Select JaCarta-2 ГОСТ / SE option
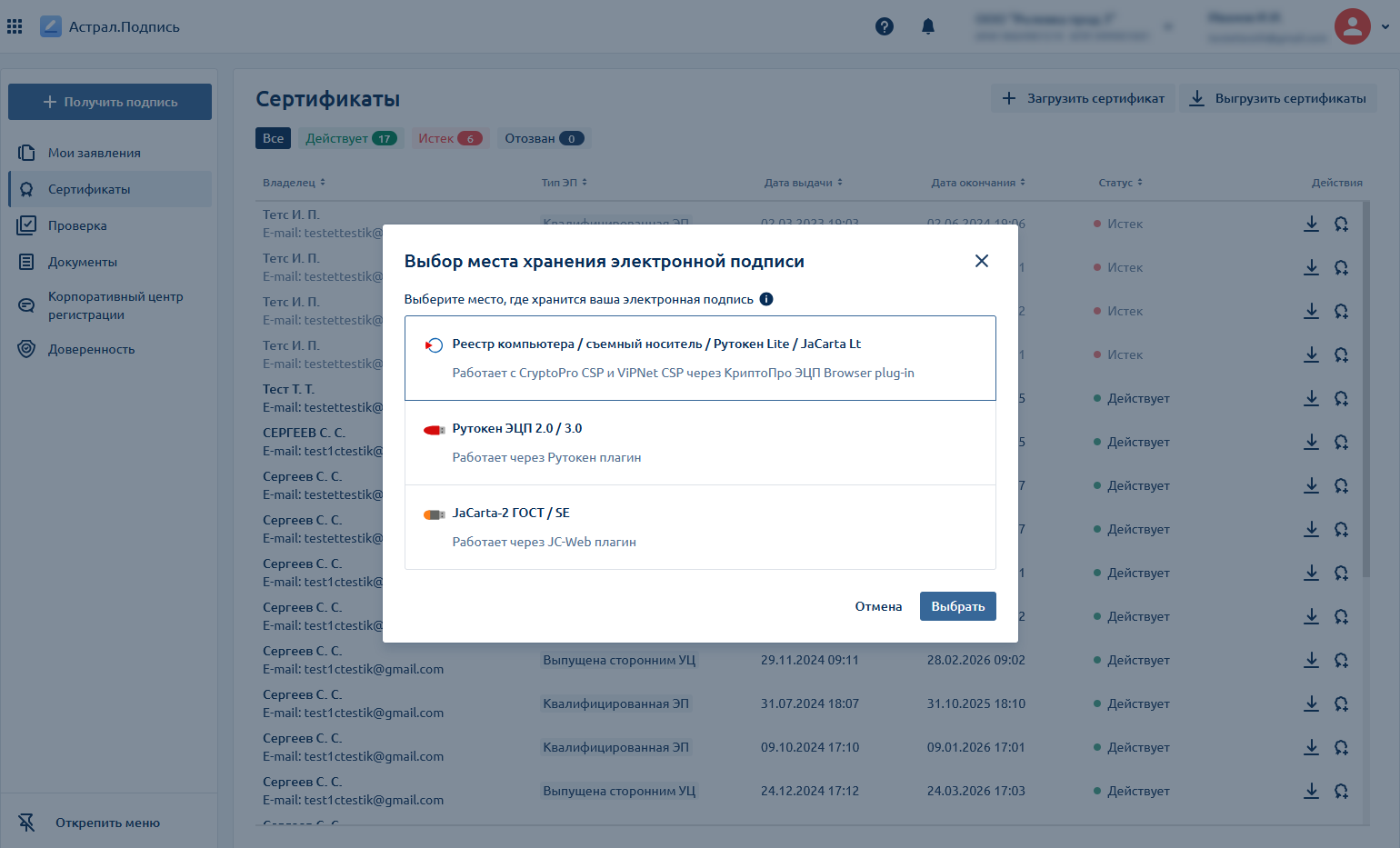Screen dimensions: 1400x848 700,527
